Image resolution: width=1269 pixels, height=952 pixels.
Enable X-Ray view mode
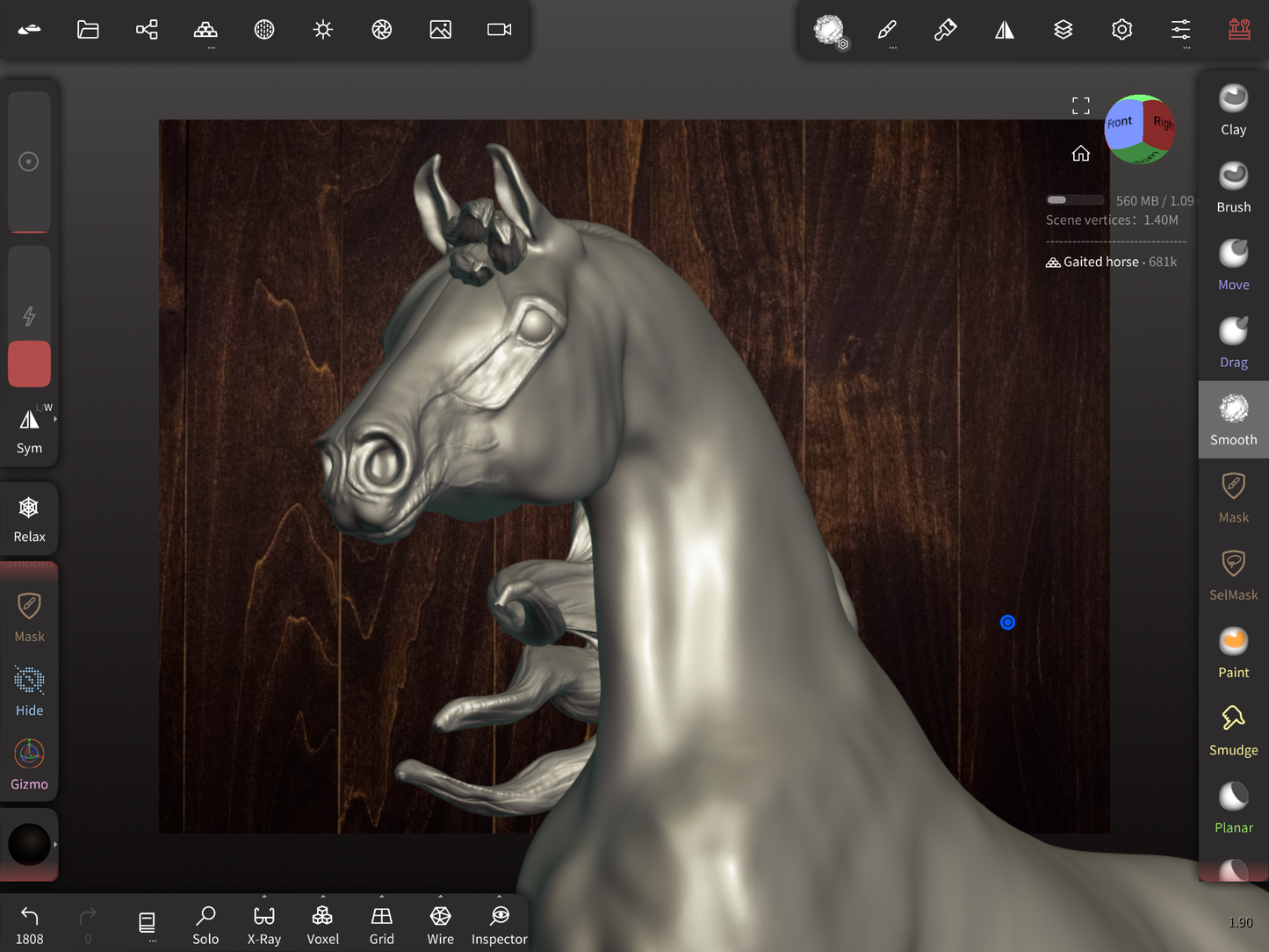tap(263, 925)
